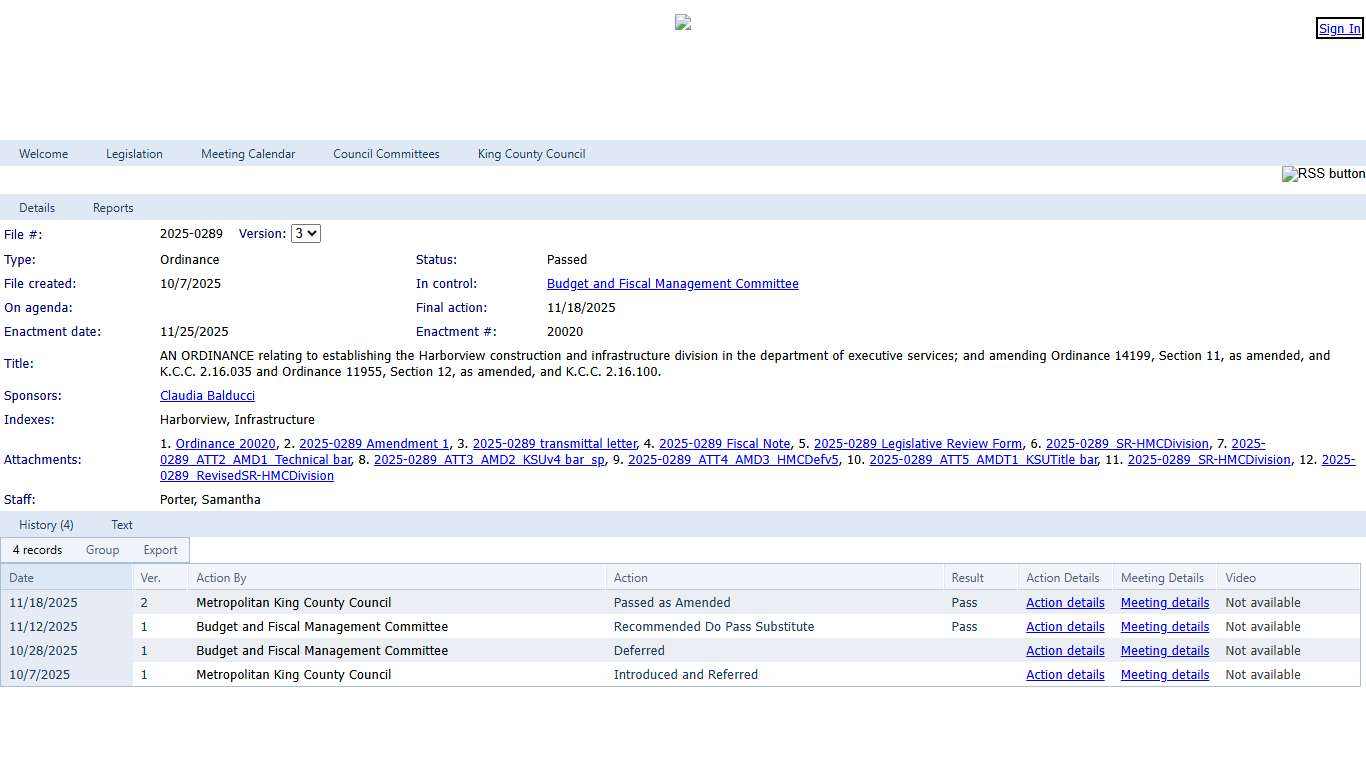1366x768 pixels.
Task: Switch to the Reports tab
Action: 113,208
